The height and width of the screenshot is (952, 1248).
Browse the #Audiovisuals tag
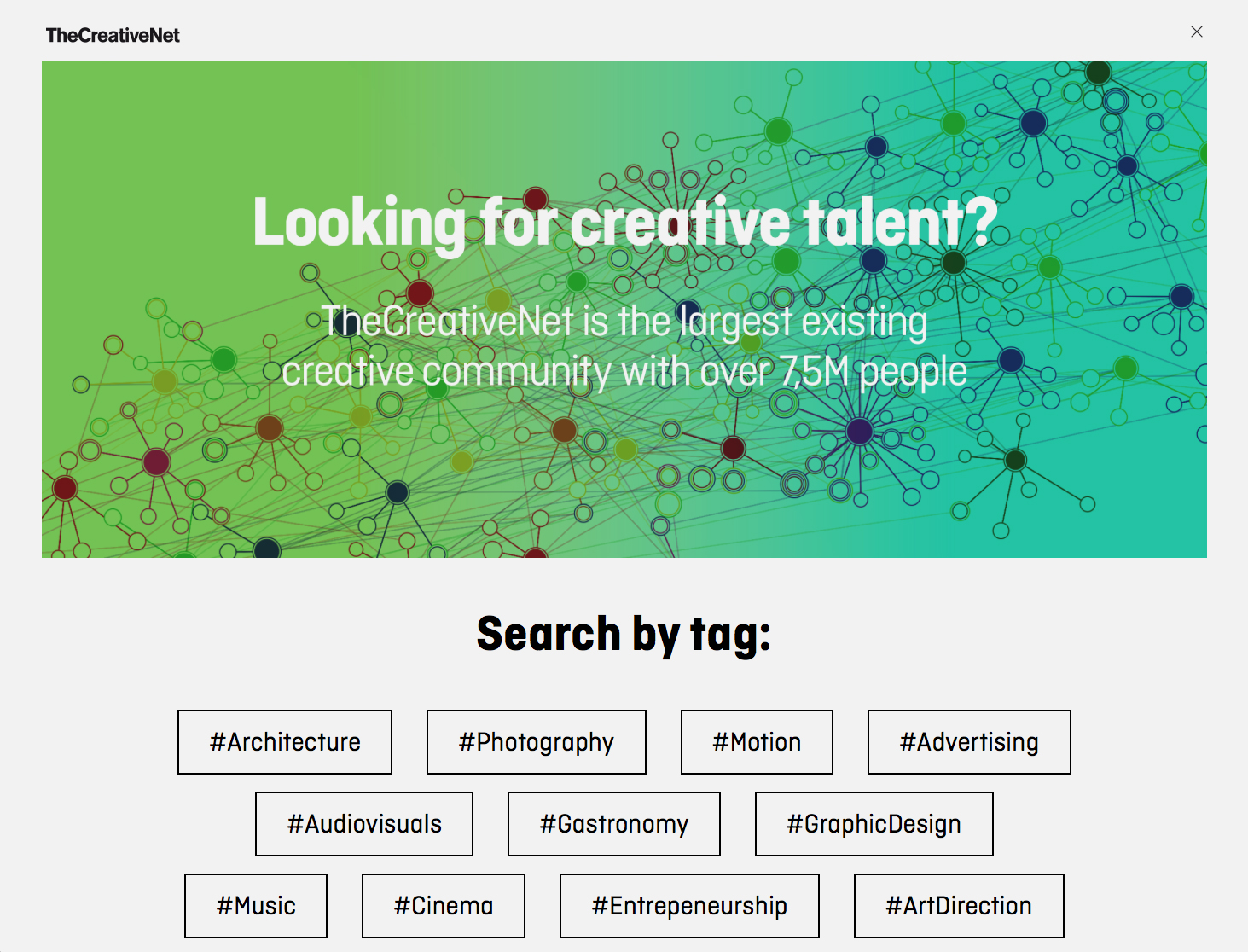[364, 824]
